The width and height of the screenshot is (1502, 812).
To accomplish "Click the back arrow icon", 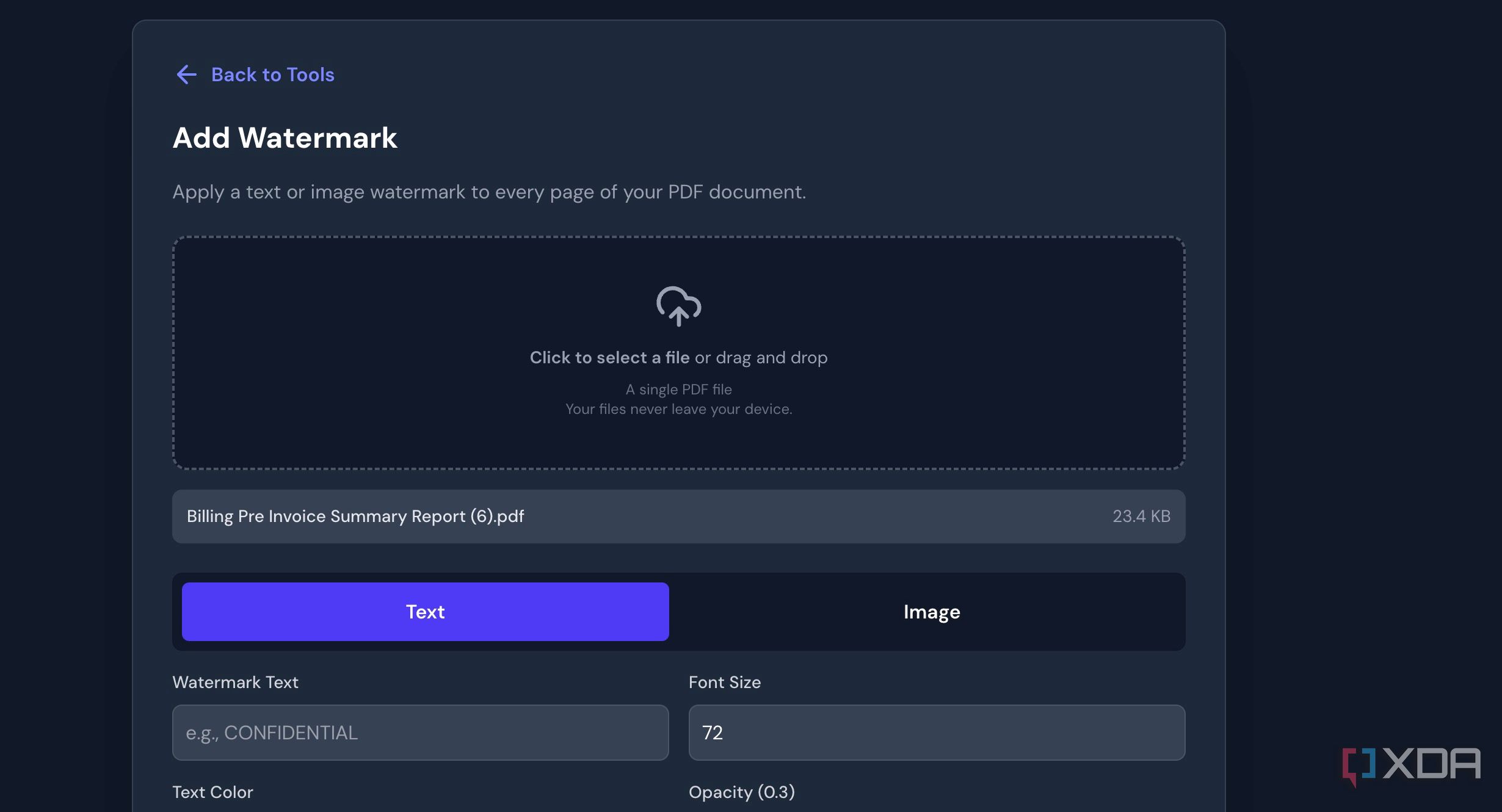I will point(186,74).
